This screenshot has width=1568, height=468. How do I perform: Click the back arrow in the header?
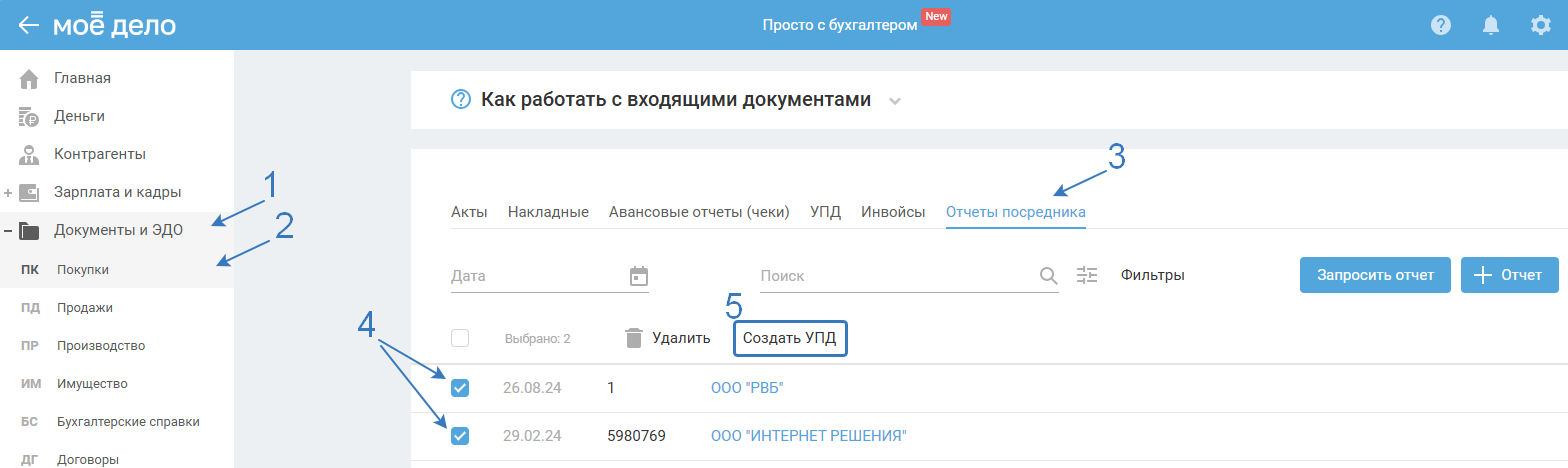pyautogui.click(x=29, y=25)
